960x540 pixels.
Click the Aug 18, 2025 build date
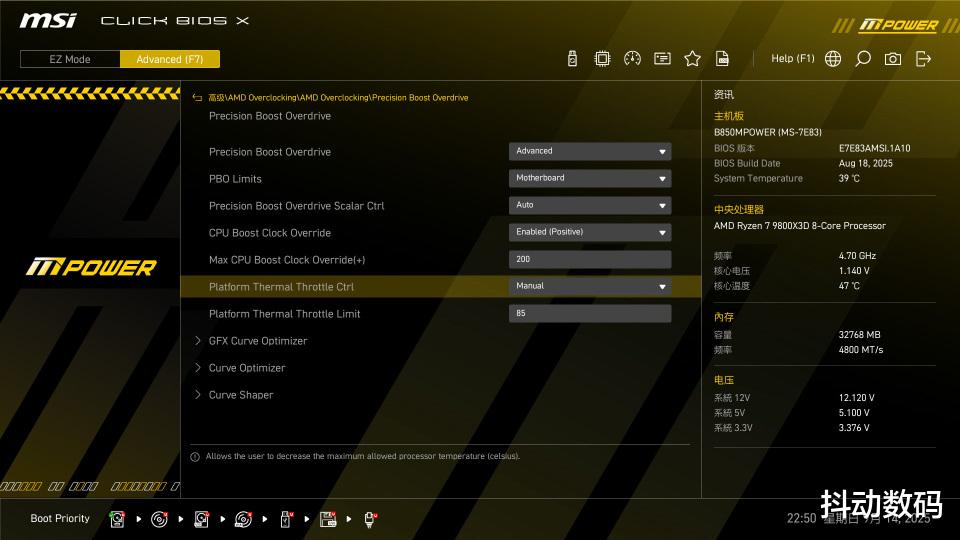click(866, 163)
